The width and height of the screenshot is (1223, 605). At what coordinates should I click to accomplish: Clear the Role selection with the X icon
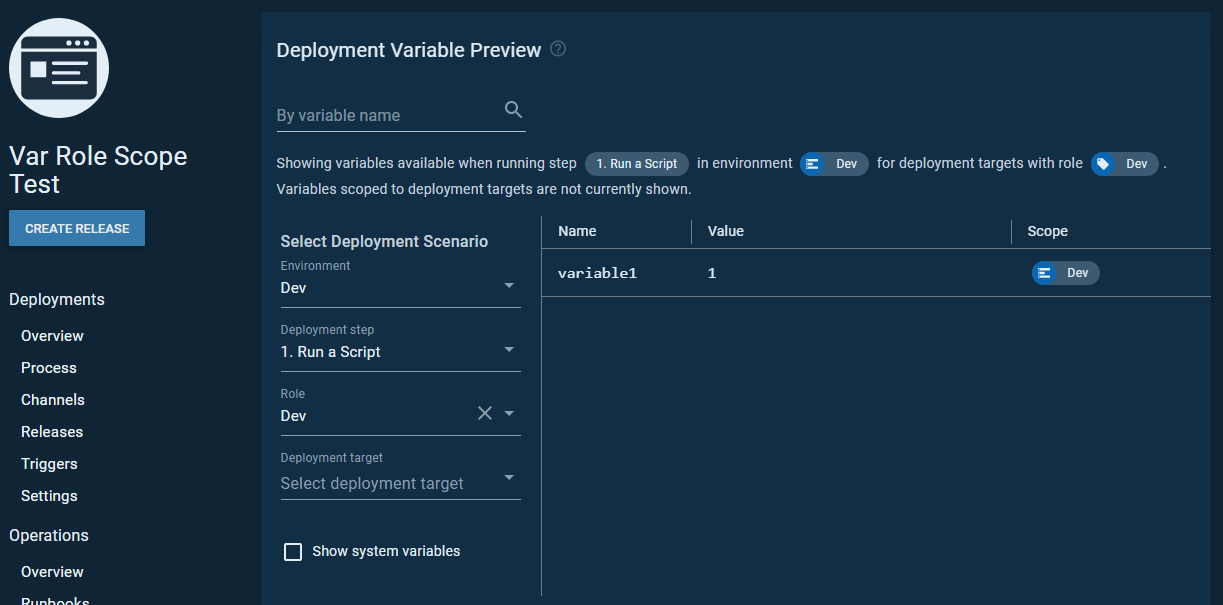484,412
